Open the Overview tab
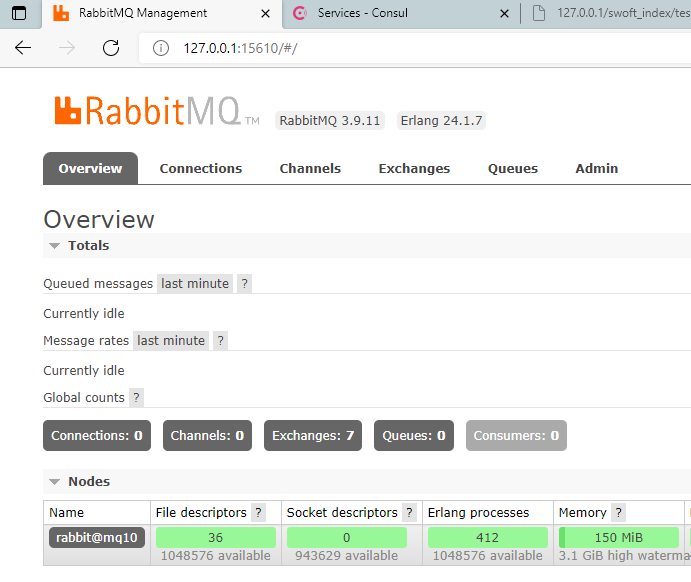Screen dimensions: 691x582 [90, 168]
